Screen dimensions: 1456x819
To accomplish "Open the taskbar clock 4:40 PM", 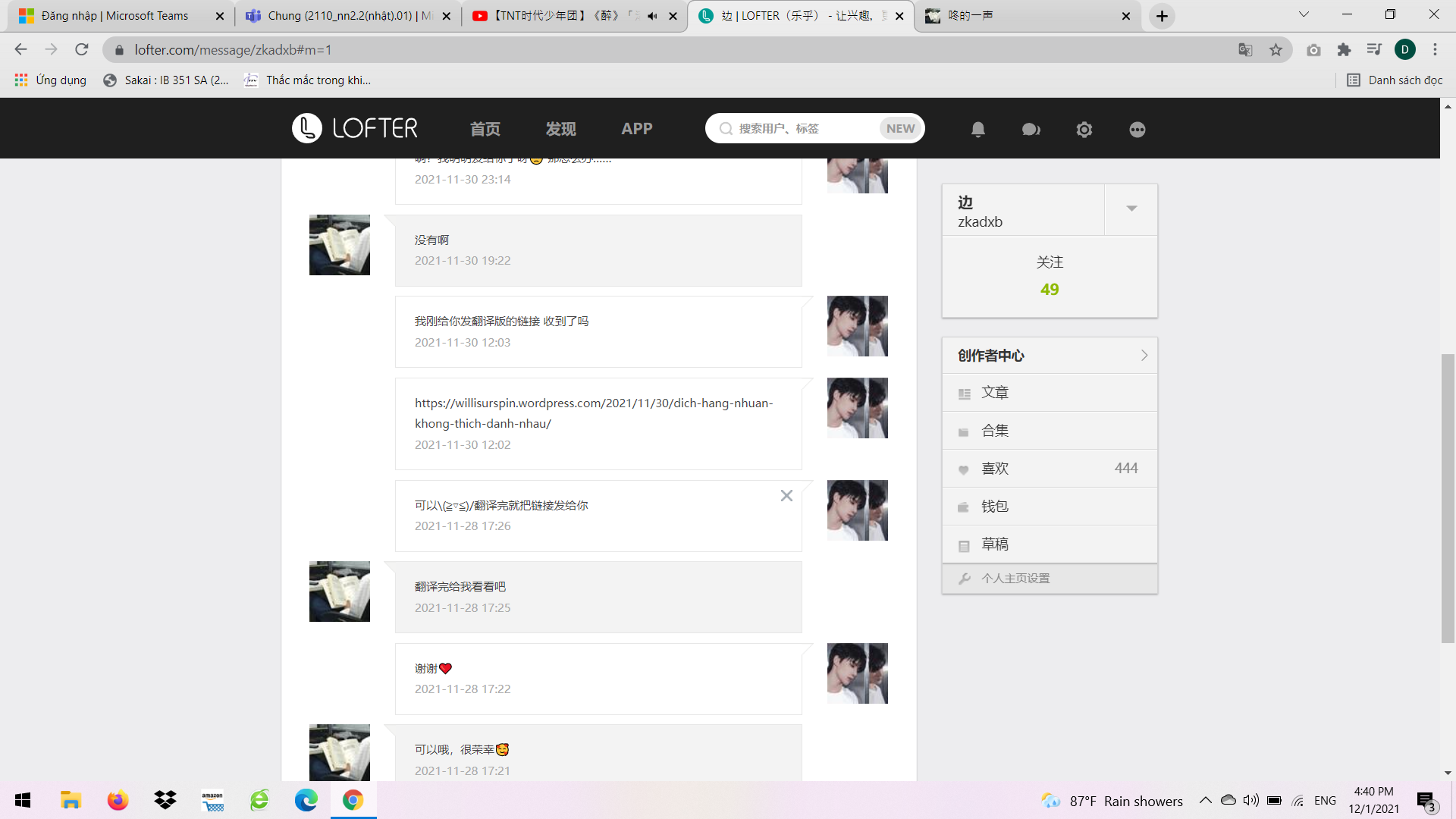I will [1374, 800].
